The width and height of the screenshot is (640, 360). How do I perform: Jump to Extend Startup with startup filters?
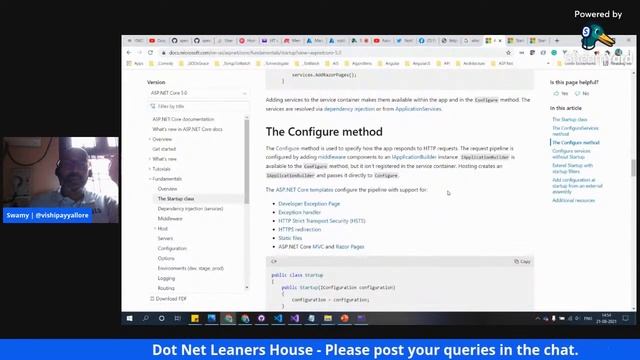pyautogui.click(x=572, y=168)
